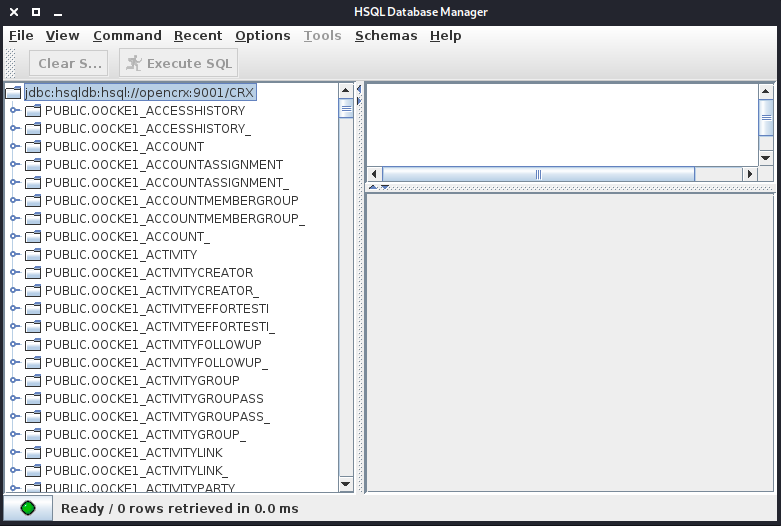
Task: Minimize the HSQL Database Manager window
Action: pos(58,13)
